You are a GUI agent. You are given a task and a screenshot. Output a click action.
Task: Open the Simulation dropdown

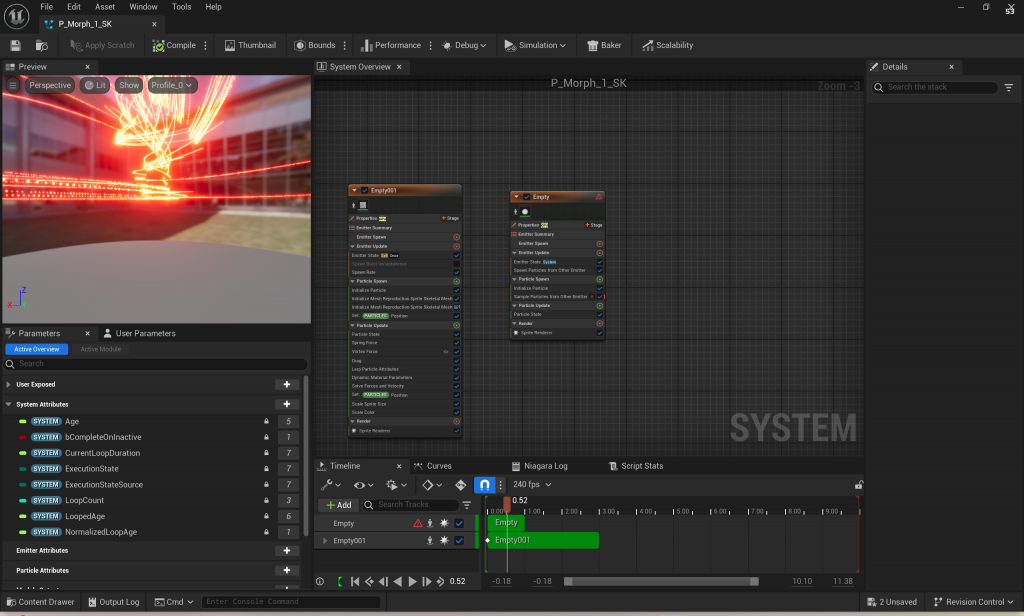click(535, 45)
